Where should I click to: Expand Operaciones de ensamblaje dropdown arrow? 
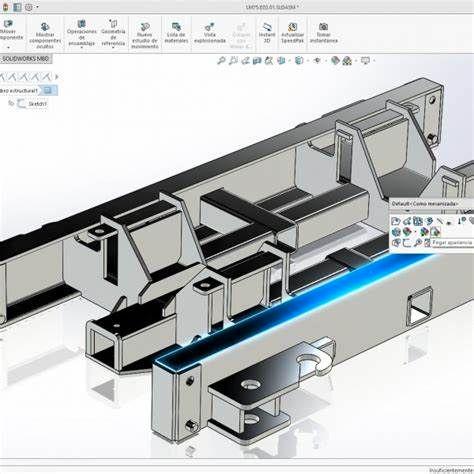pos(82,48)
